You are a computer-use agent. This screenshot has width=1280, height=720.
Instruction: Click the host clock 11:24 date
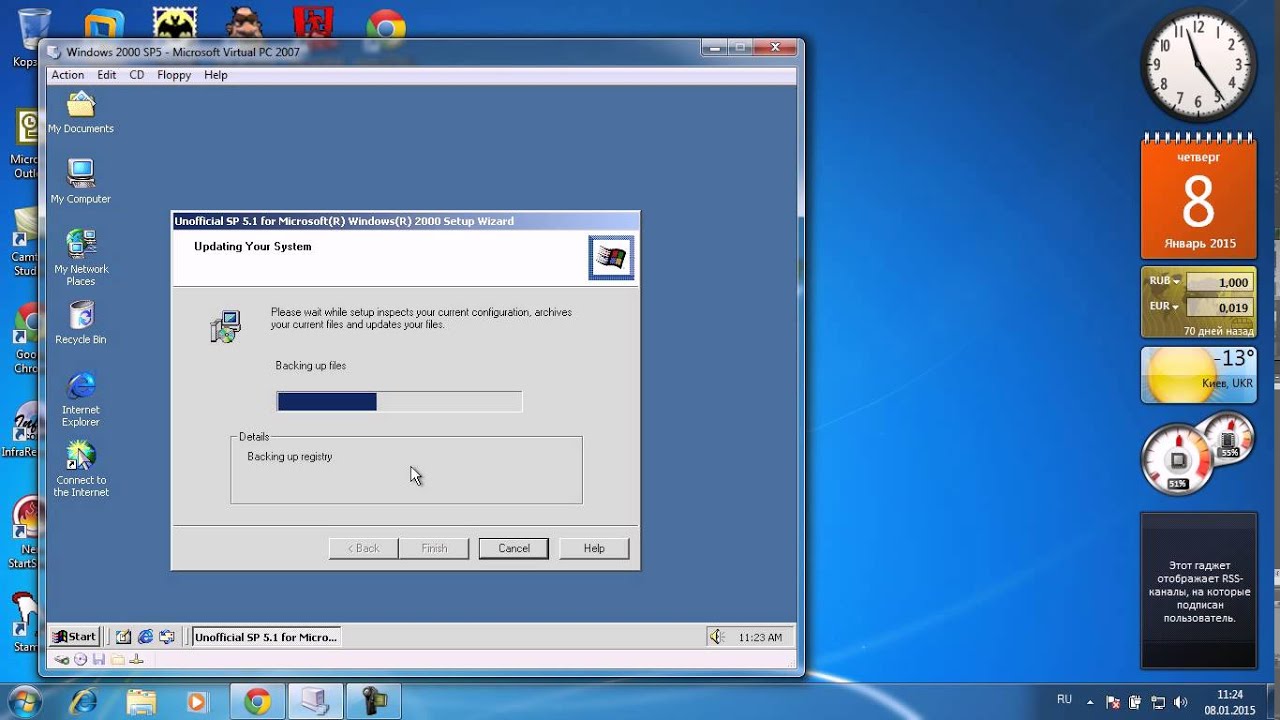(1229, 702)
